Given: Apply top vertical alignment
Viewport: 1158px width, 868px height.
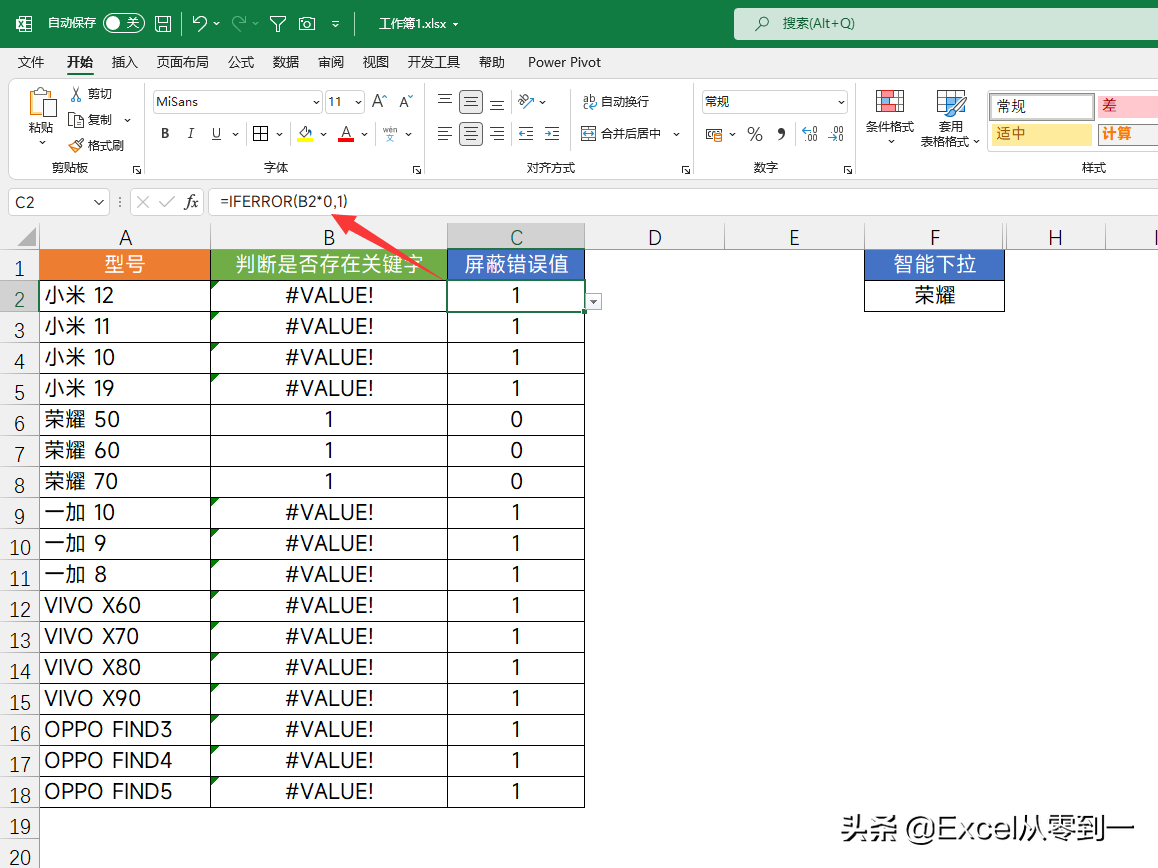Looking at the screenshot, I should click(445, 101).
